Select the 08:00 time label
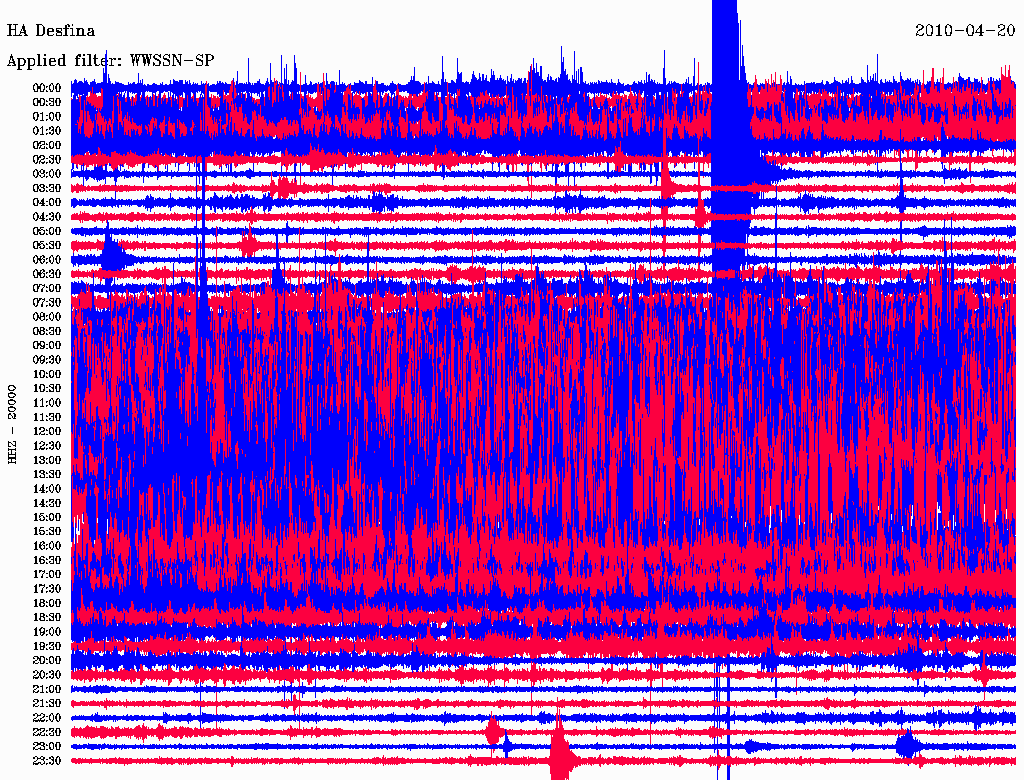 point(46,317)
